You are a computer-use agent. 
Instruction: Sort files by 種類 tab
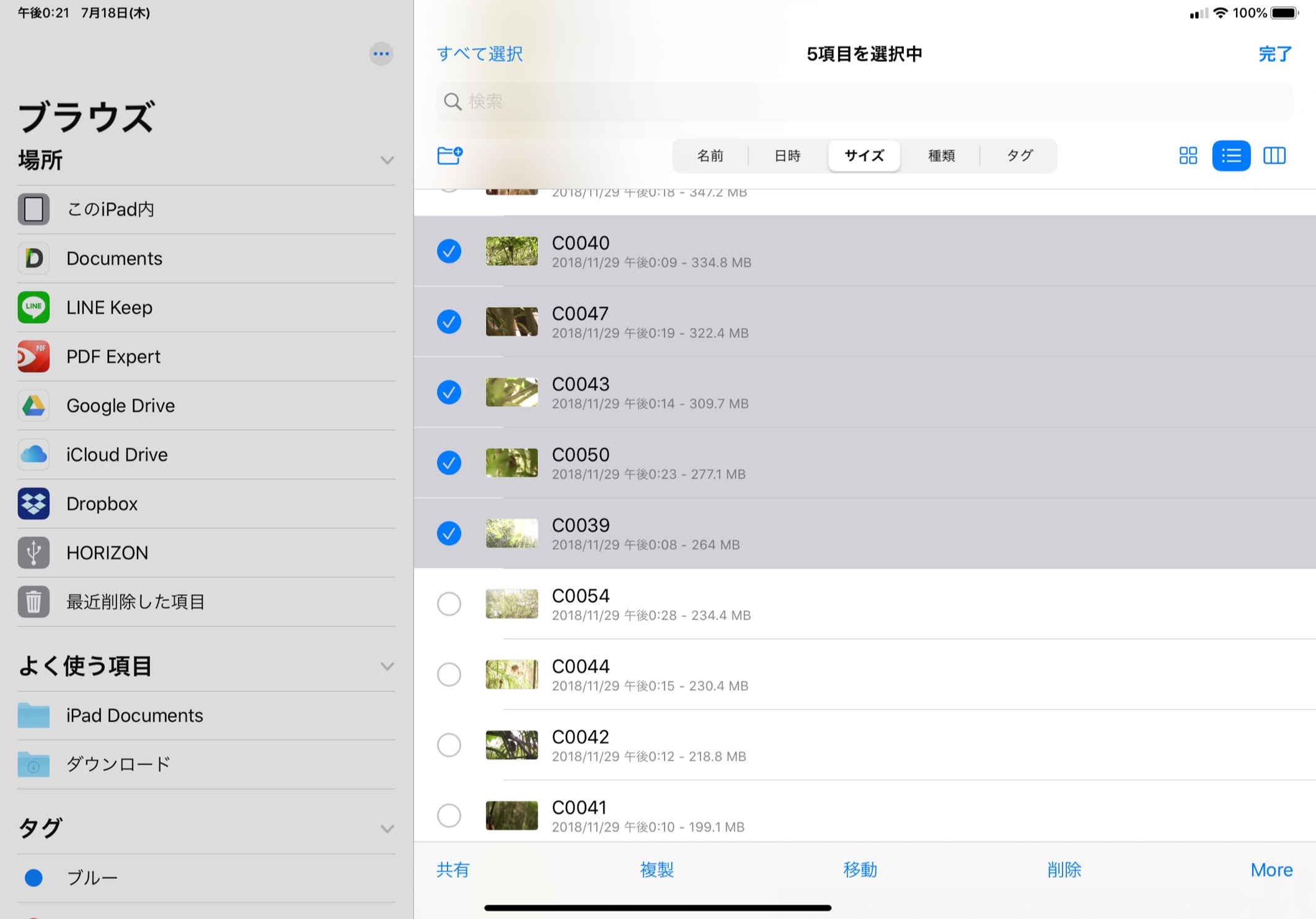pyautogui.click(x=940, y=156)
